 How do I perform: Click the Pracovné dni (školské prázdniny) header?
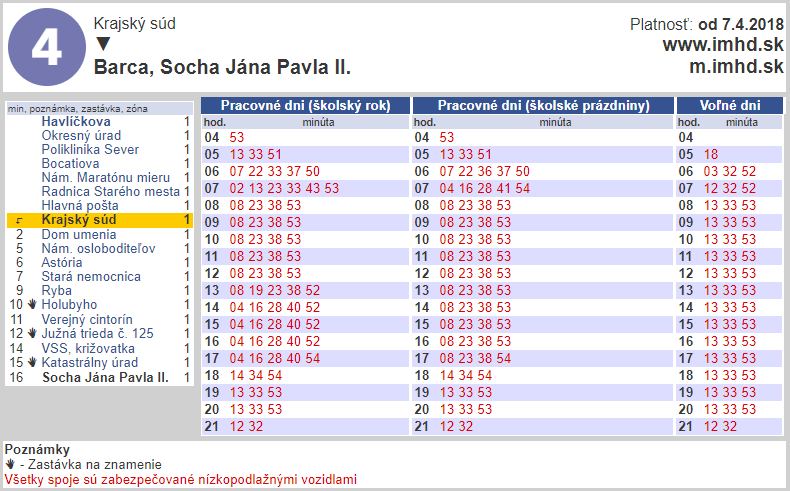[x=544, y=105]
